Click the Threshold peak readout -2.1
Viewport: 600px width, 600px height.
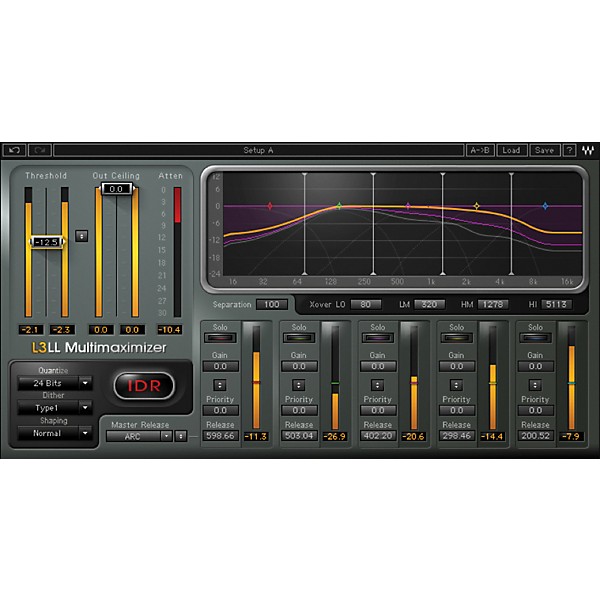coord(31,329)
